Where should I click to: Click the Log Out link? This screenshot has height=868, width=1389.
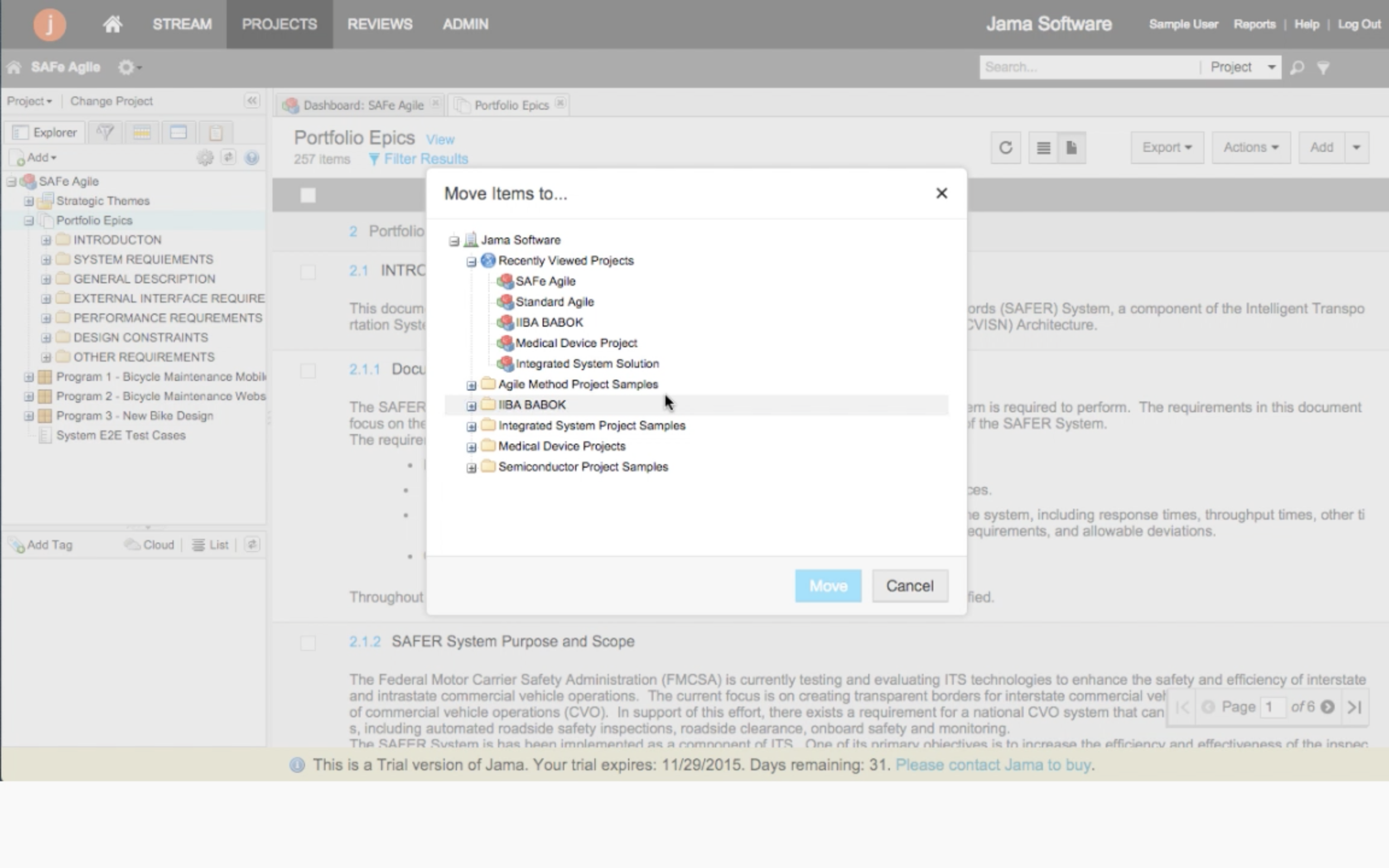[x=1359, y=24]
